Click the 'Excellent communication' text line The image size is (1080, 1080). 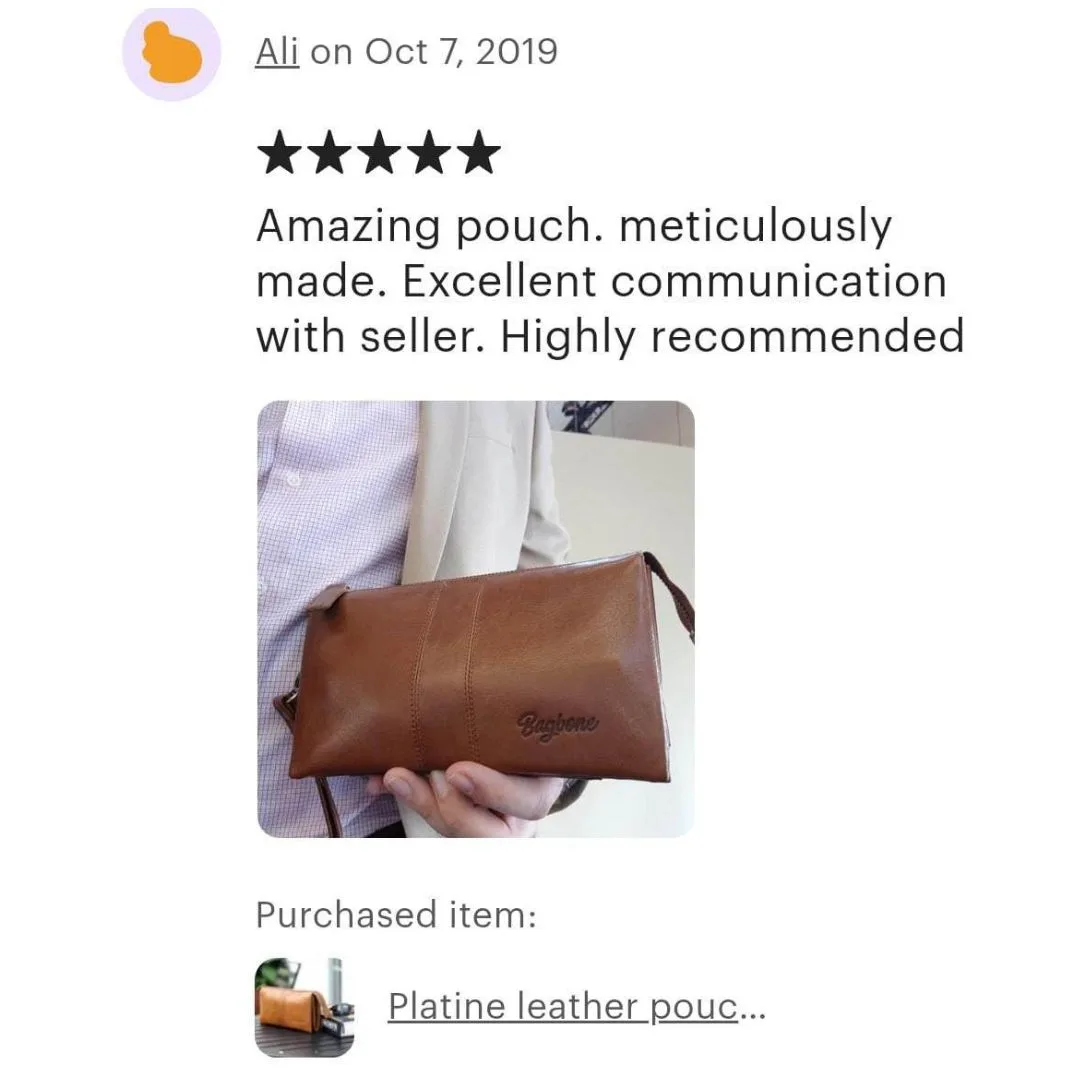pos(674,282)
